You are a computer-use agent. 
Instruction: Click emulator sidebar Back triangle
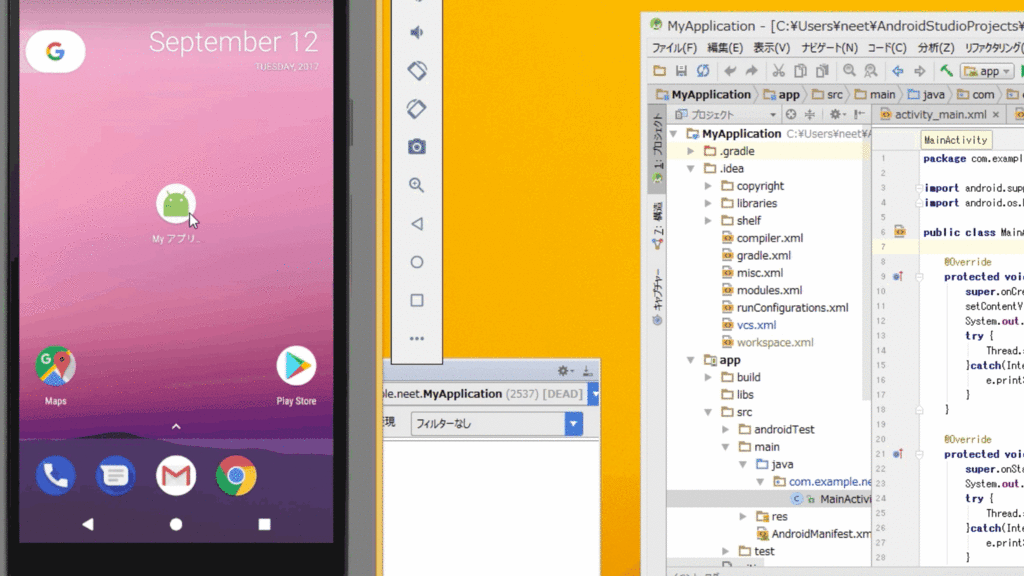(x=417, y=223)
